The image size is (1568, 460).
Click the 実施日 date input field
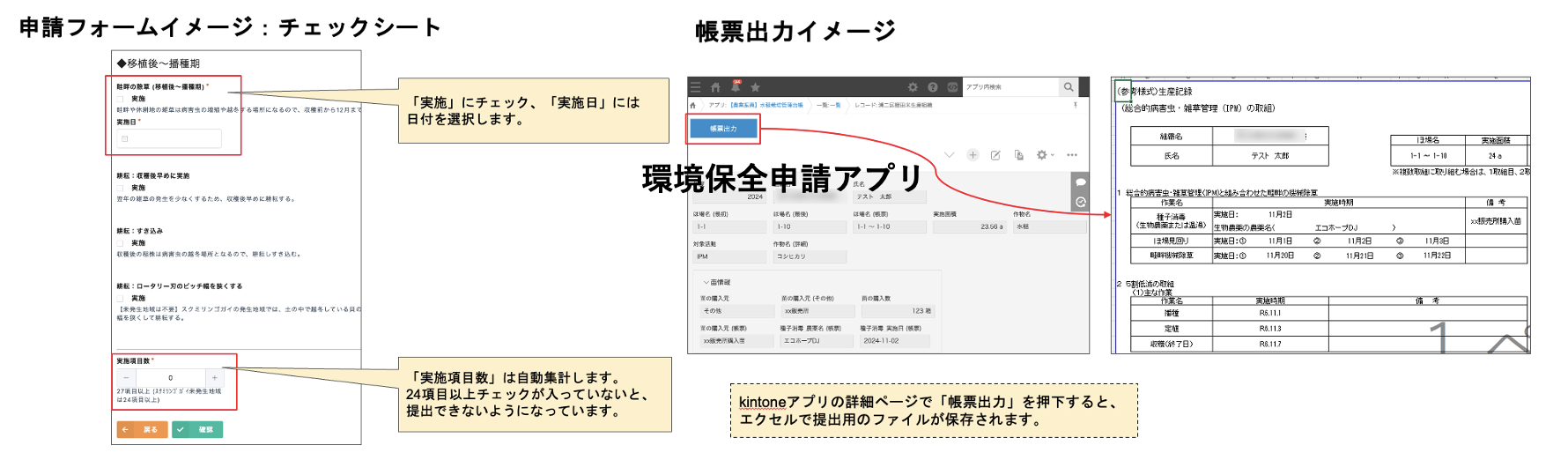(x=170, y=138)
